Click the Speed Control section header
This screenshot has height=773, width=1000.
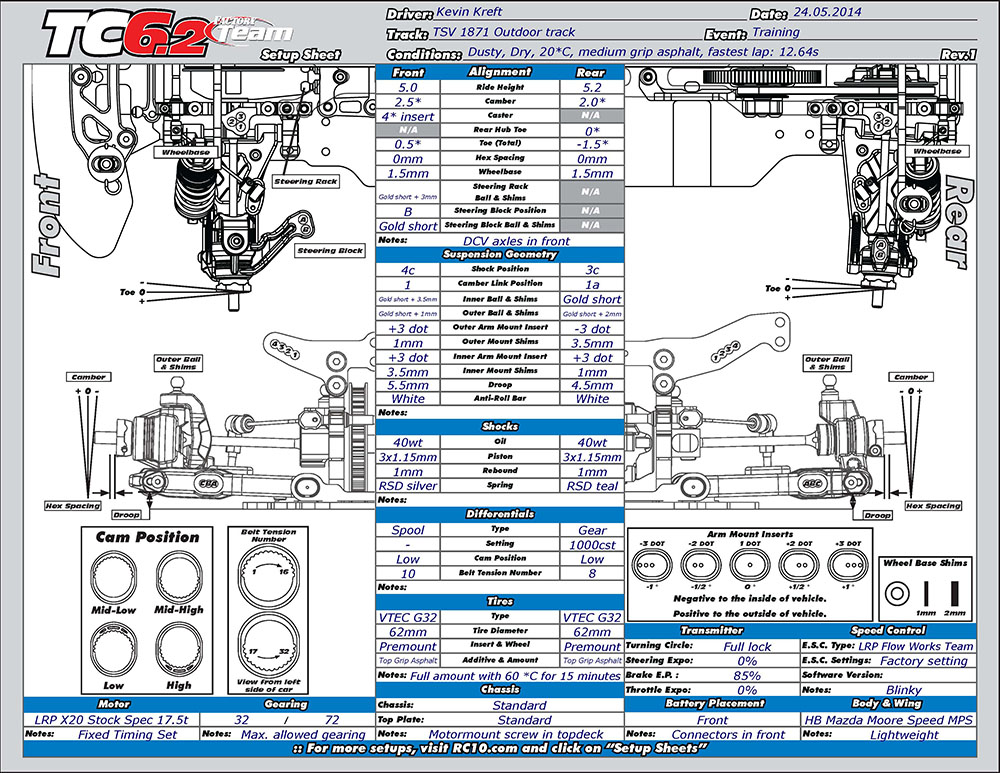coord(888,631)
